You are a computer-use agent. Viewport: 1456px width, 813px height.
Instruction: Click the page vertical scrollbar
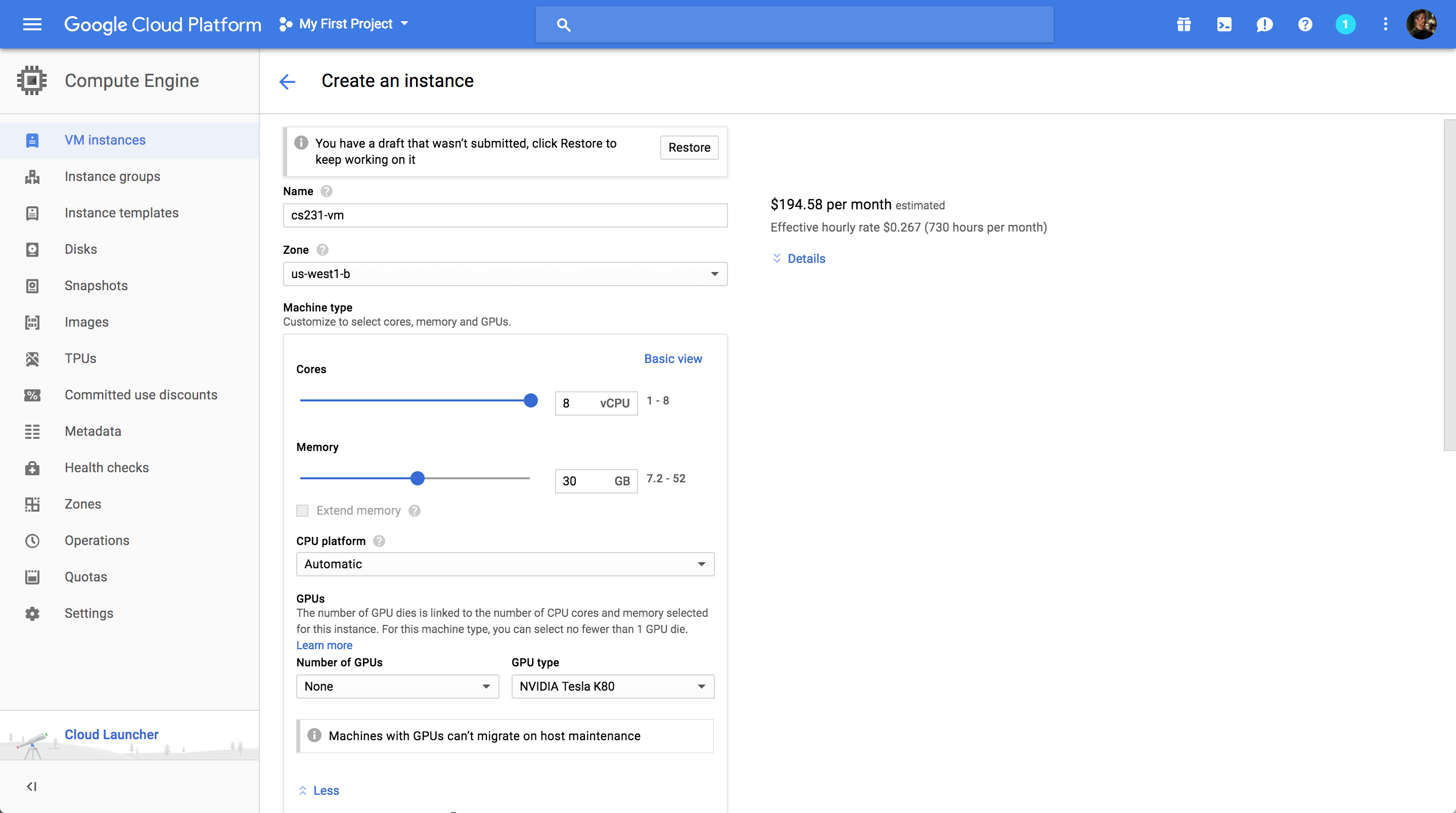[x=1450, y=285]
